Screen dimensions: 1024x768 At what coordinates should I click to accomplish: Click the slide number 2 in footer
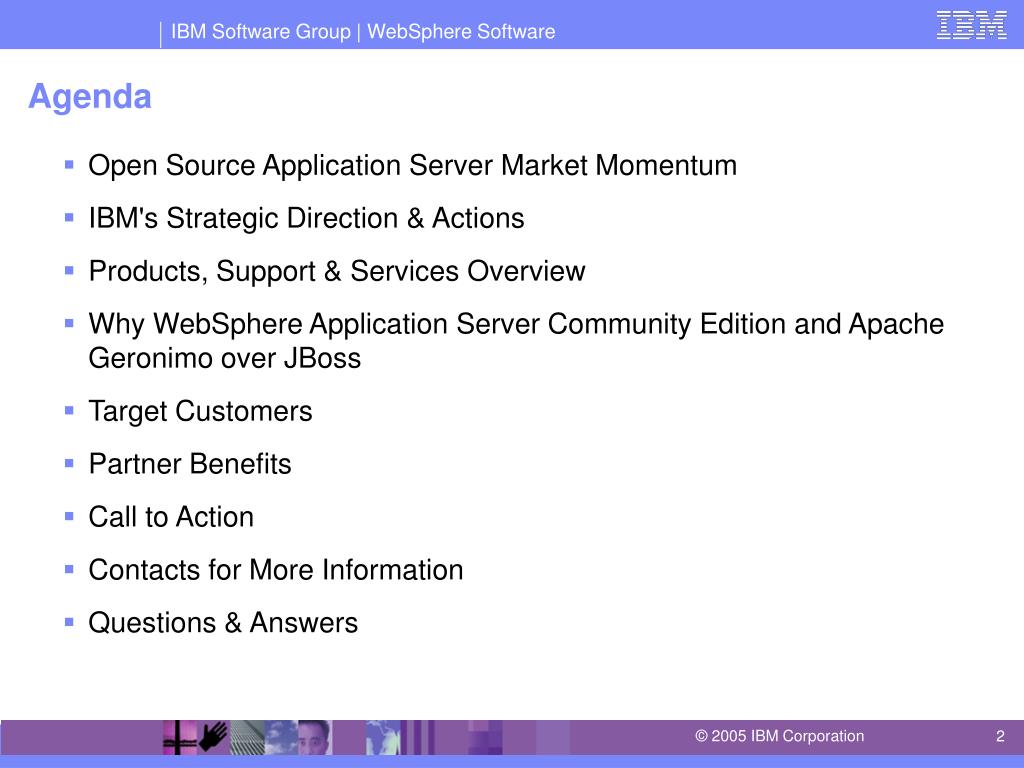tap(1000, 736)
